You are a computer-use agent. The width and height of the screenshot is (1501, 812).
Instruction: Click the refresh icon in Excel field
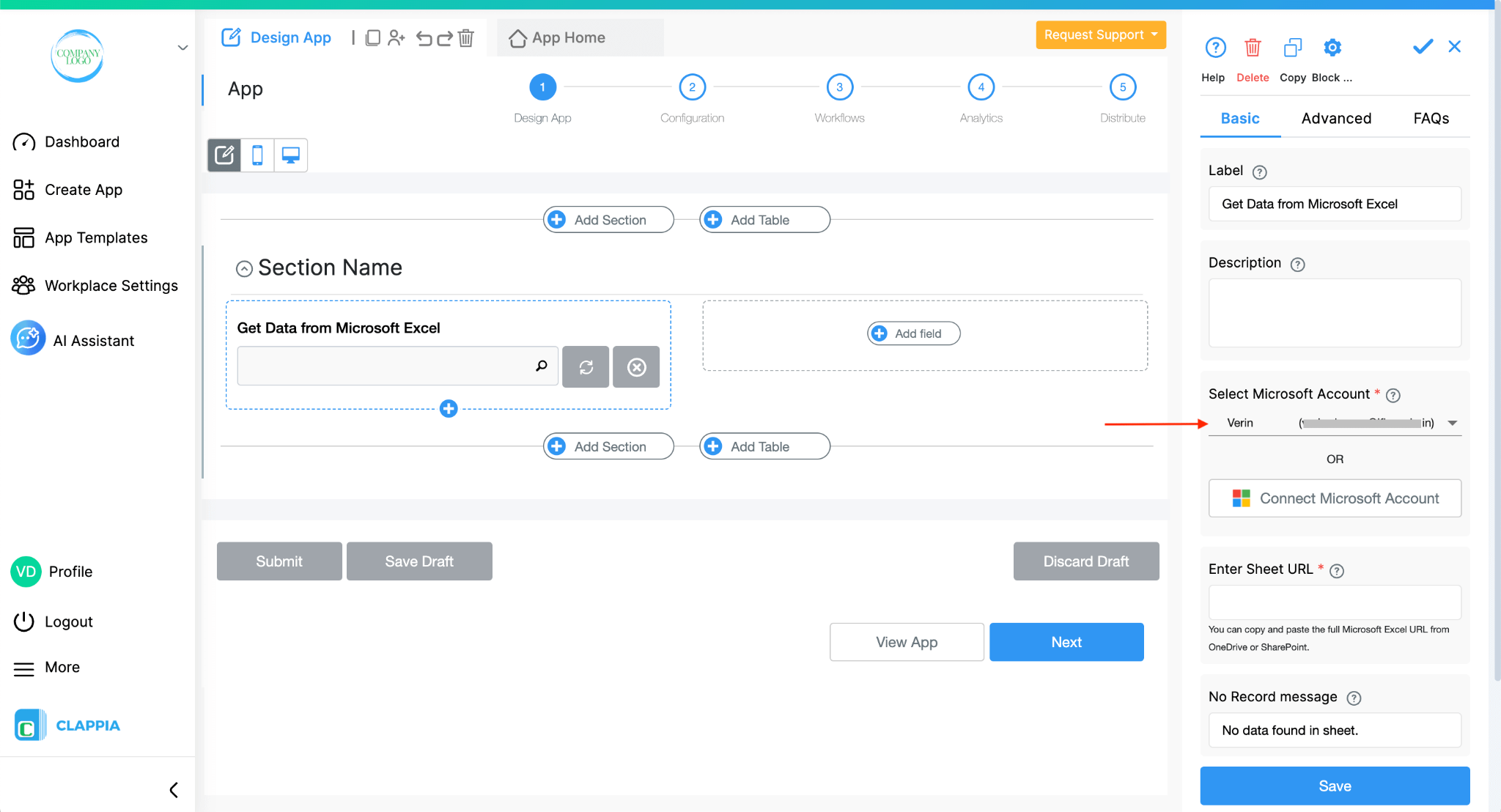[586, 367]
